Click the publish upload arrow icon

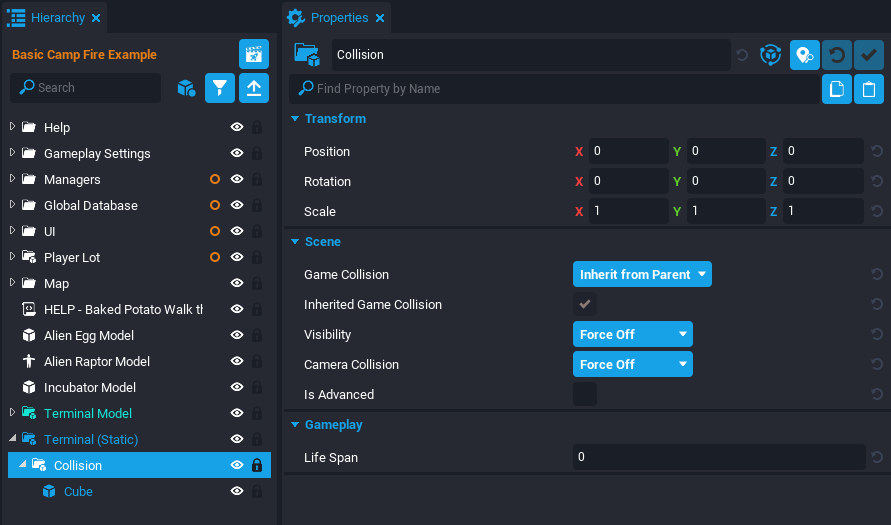click(254, 88)
